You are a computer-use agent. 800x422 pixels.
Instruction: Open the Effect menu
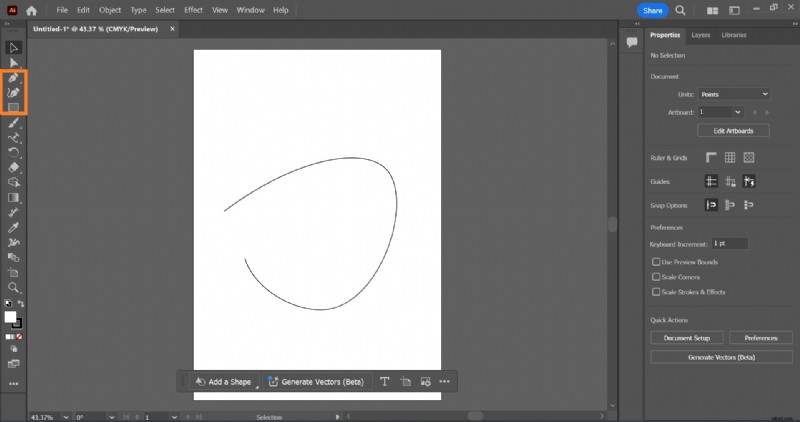pyautogui.click(x=193, y=10)
